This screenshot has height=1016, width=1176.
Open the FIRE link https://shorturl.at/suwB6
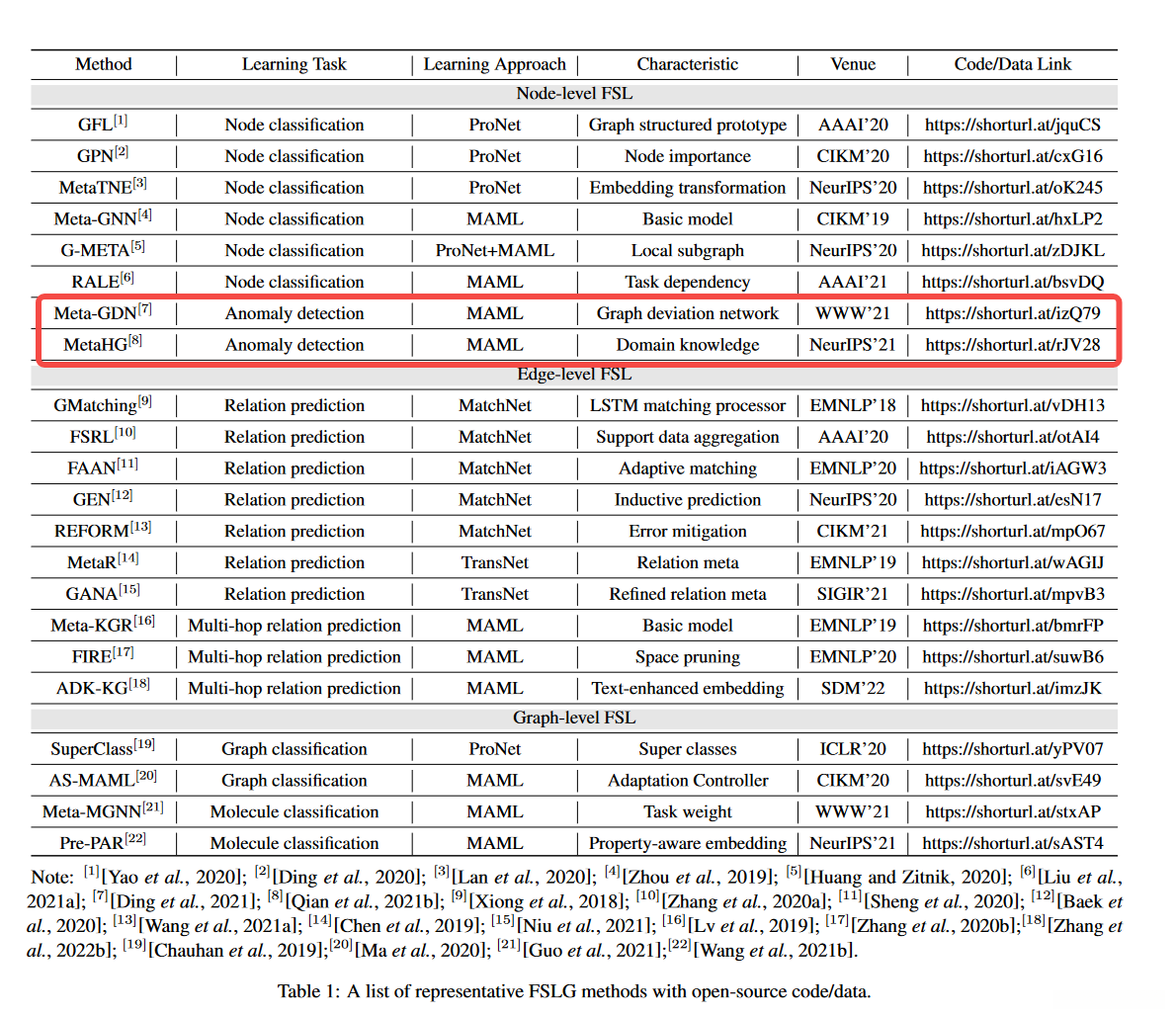[1013, 657]
